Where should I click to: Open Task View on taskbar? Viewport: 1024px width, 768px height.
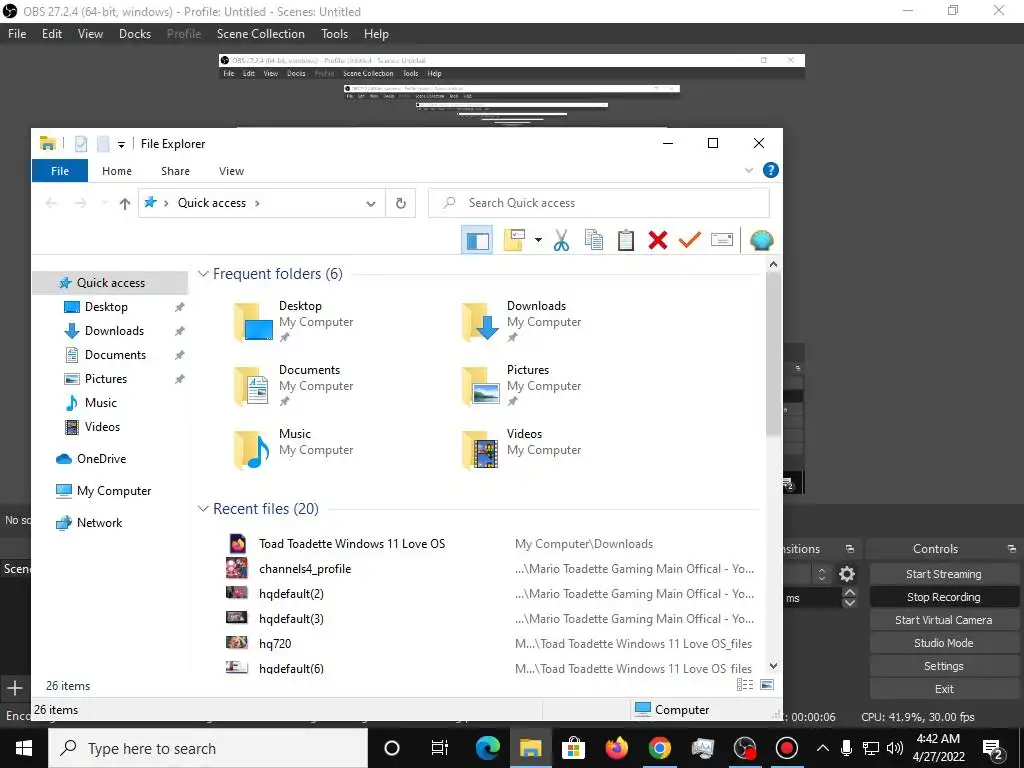(440, 748)
